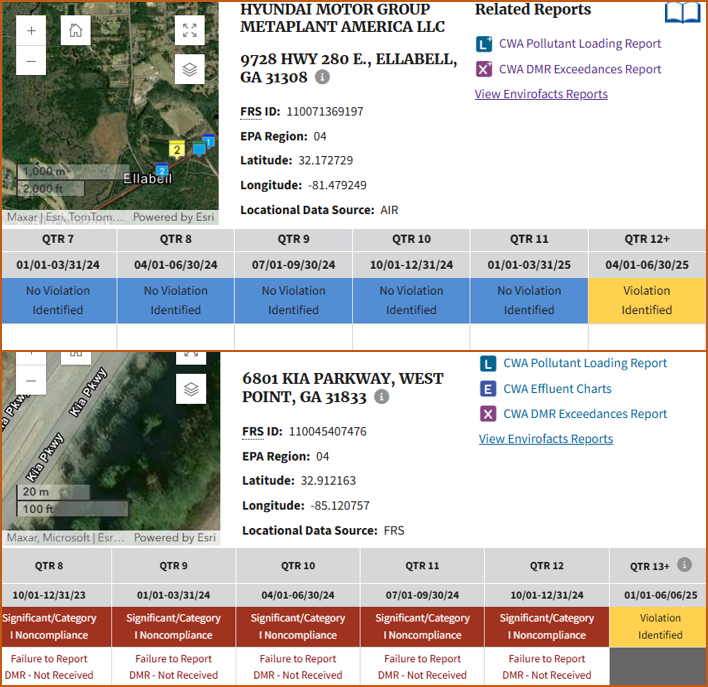
Task: Open Kia CWA DMR Exceedances Report link
Action: coord(585,414)
